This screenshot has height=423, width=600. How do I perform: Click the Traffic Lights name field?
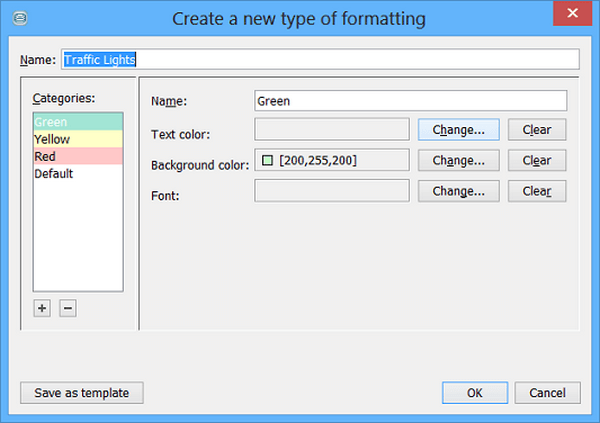[x=320, y=59]
